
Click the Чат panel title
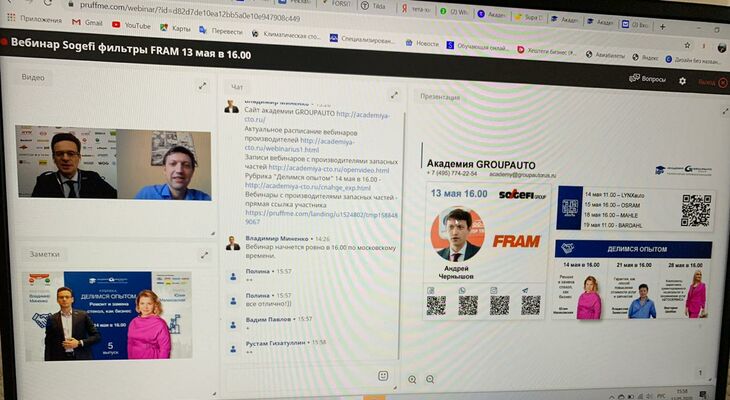click(x=237, y=87)
